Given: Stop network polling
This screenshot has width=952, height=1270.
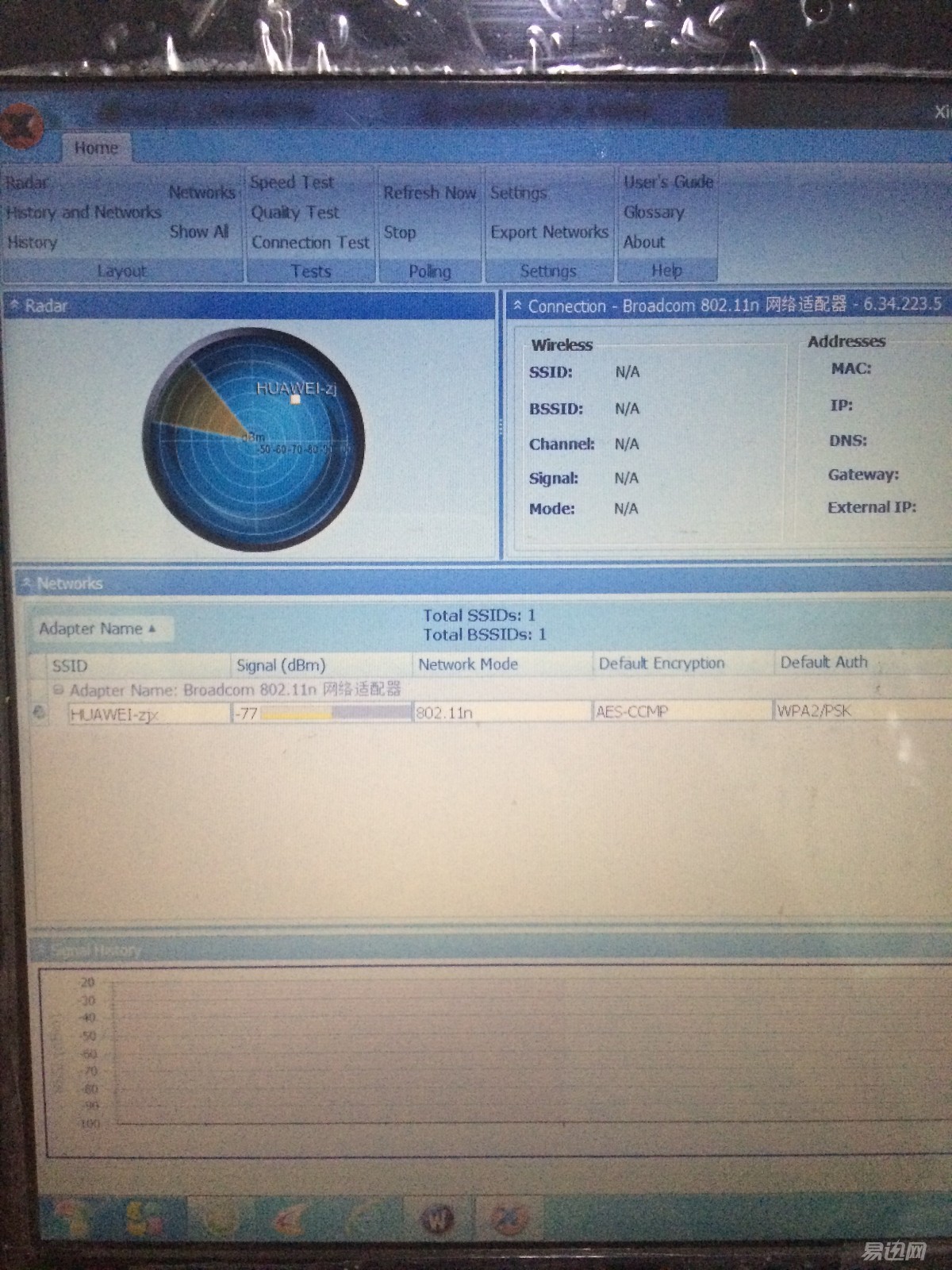Looking at the screenshot, I should (400, 233).
